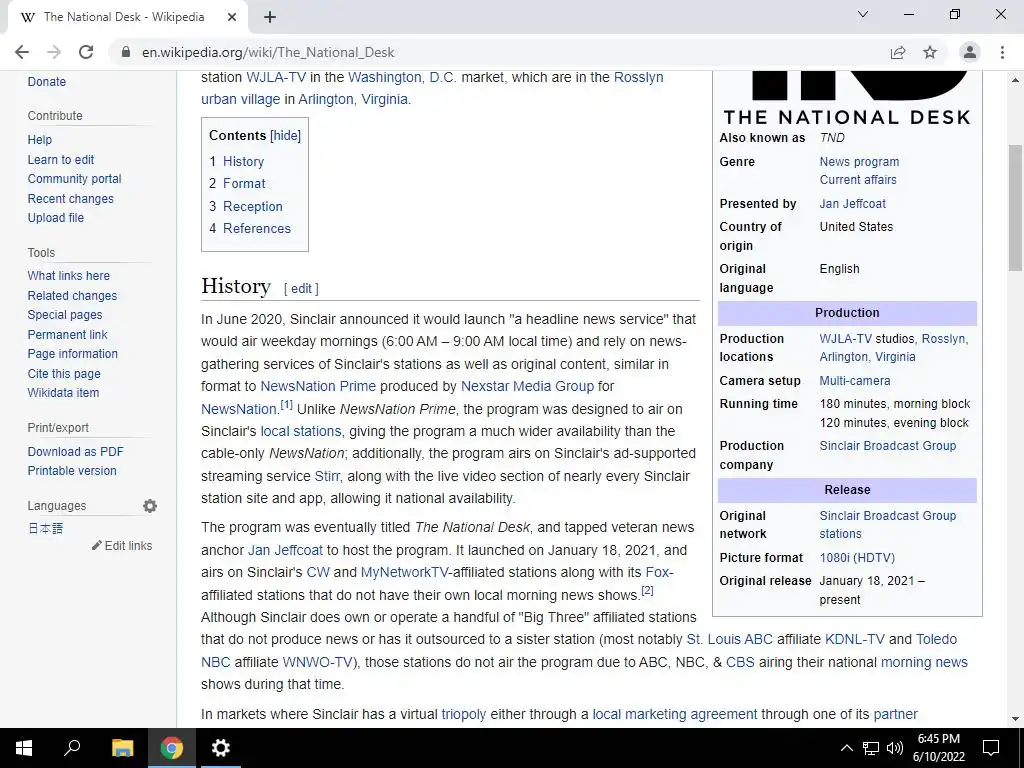The height and width of the screenshot is (768, 1024).
Task: Switch to the Japanese language version
Action: (x=45, y=528)
